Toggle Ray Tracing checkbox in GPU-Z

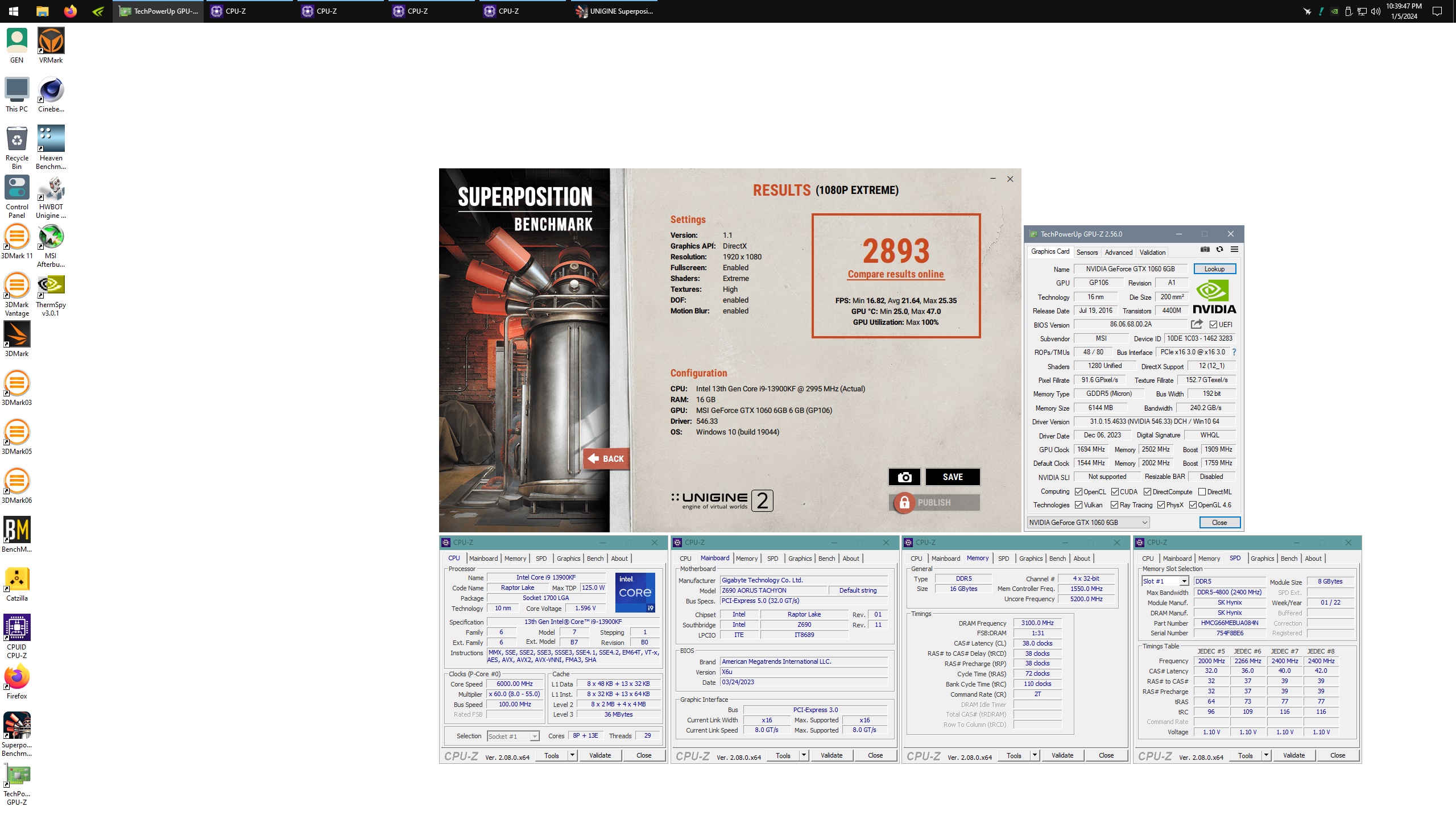tap(1114, 505)
